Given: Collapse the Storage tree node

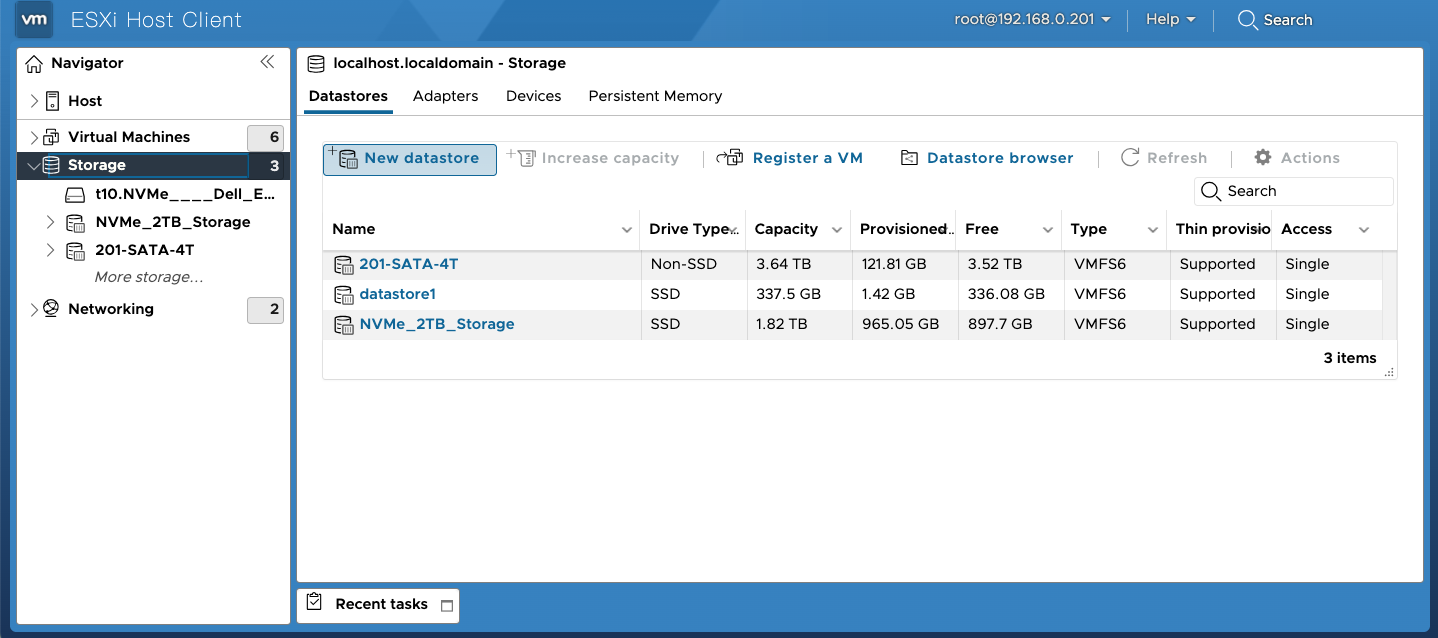Looking at the screenshot, I should pos(34,165).
